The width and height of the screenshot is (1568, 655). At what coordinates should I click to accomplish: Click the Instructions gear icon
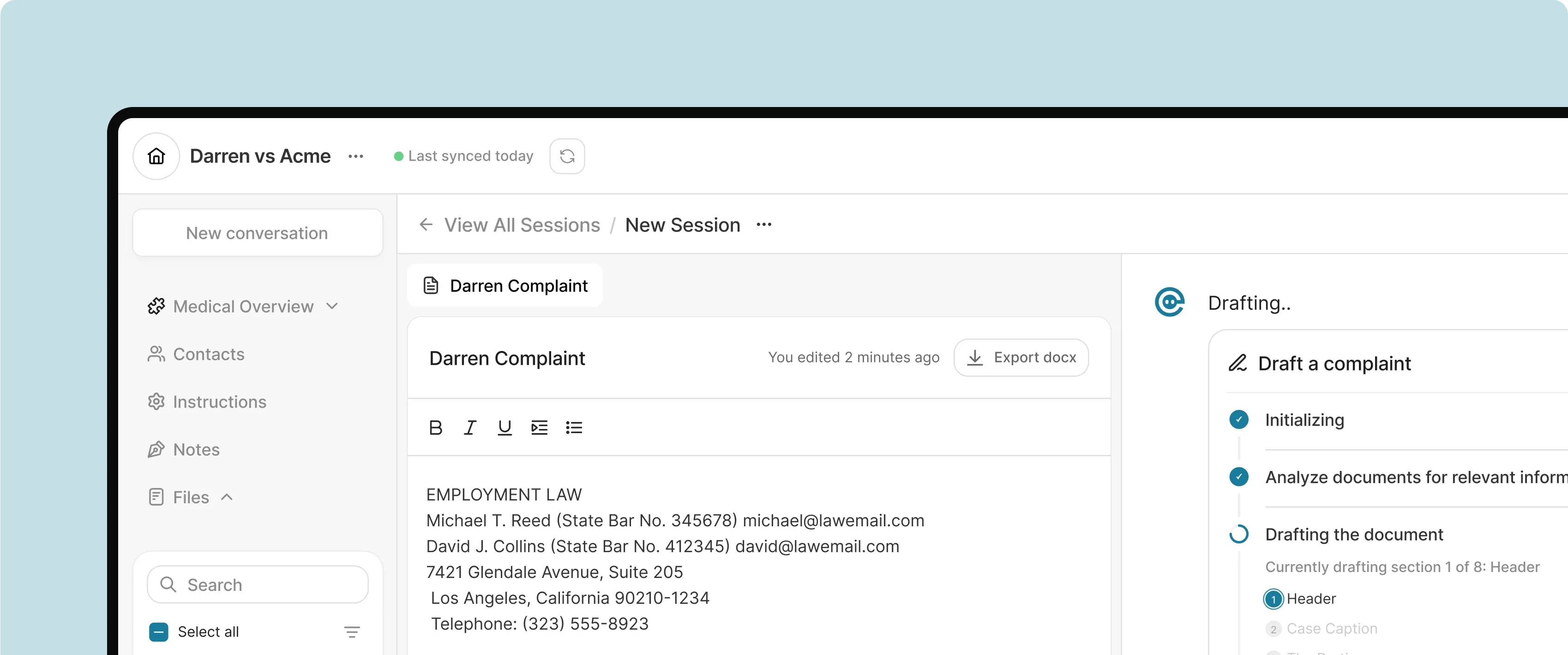coord(156,401)
